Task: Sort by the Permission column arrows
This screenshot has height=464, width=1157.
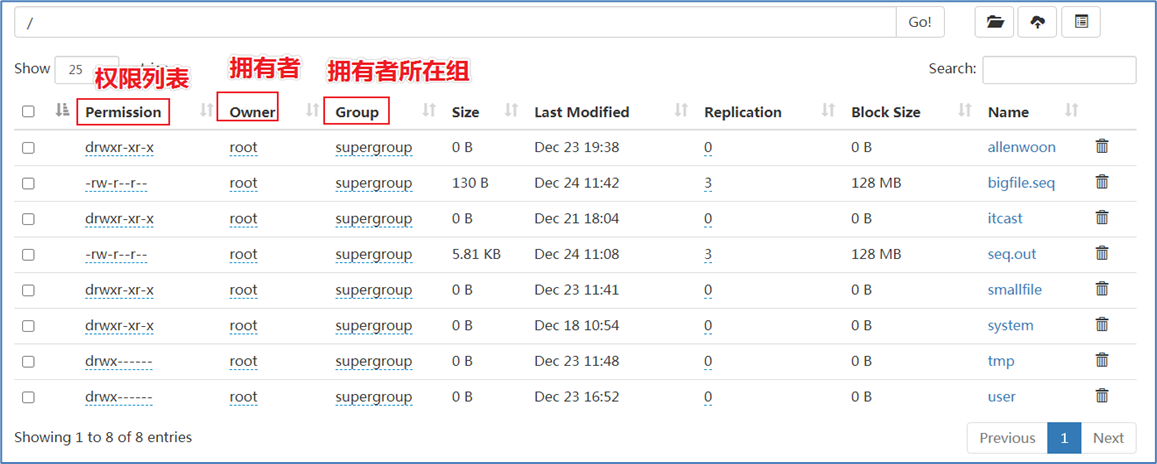Action: [207, 111]
